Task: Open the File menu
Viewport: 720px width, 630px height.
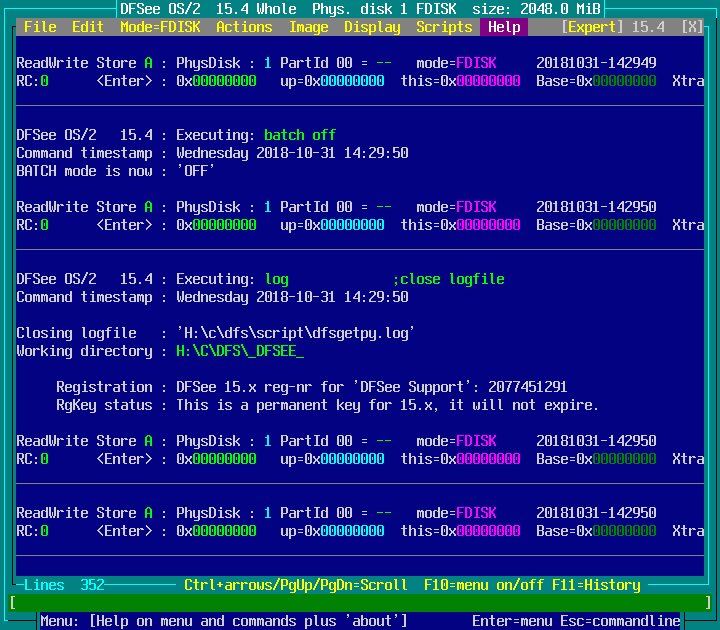Action: tap(40, 27)
